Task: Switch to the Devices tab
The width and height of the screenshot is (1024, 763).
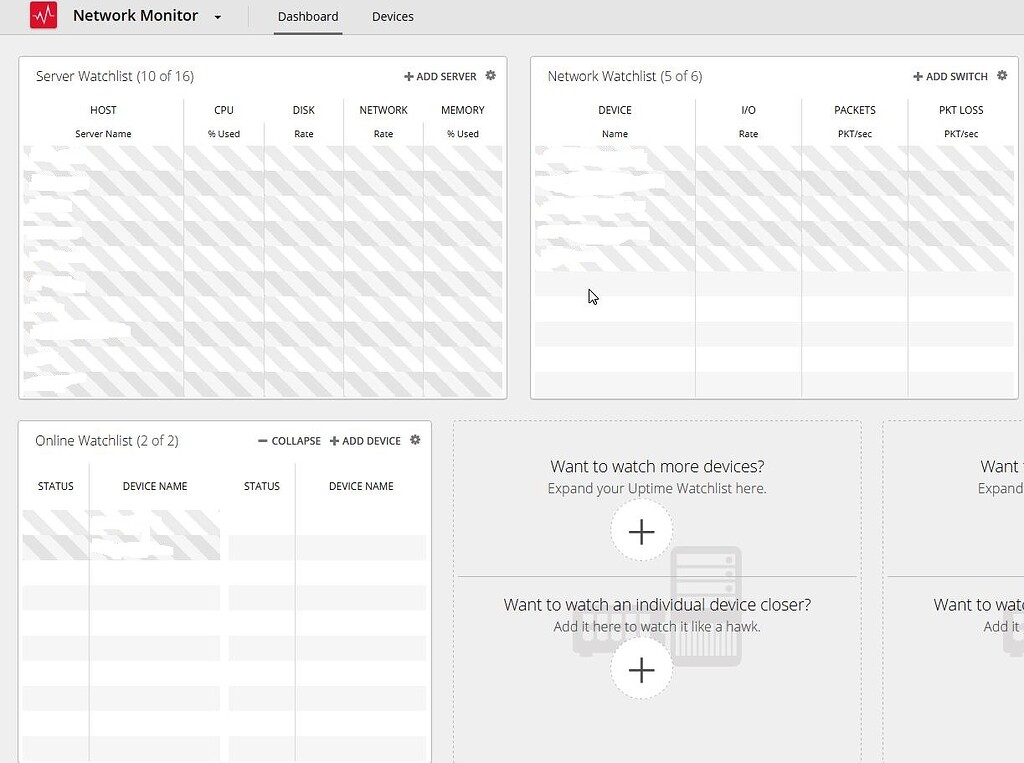Action: 392,16
